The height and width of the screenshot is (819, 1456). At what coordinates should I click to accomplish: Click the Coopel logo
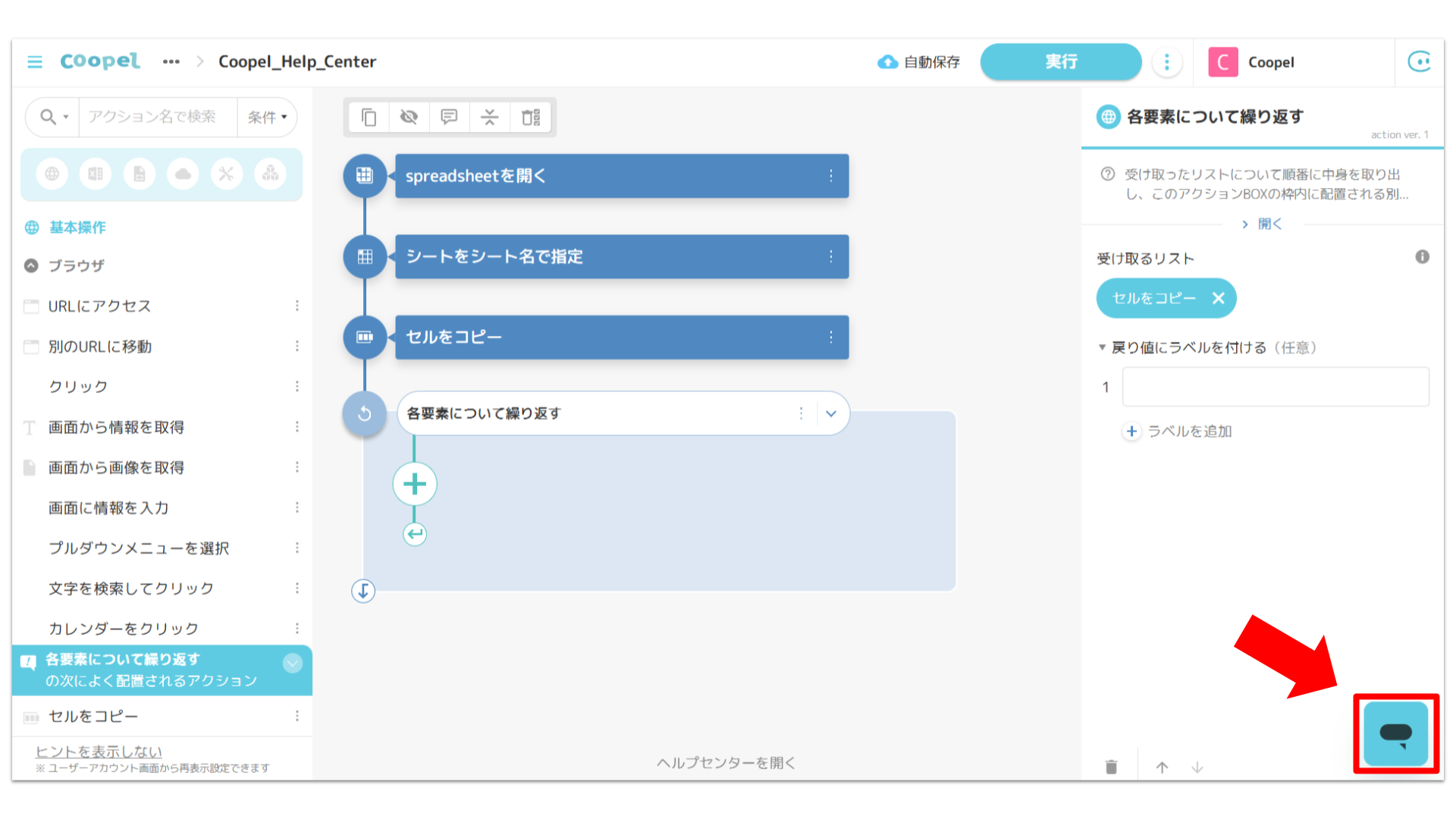[x=100, y=61]
